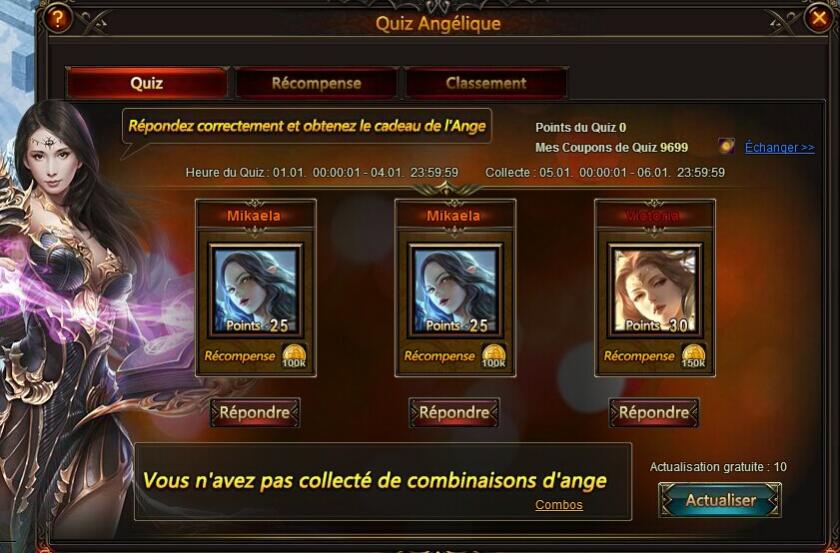This screenshot has width=840, height=553.
Task: Open the help question mark icon
Action: click(x=57, y=18)
